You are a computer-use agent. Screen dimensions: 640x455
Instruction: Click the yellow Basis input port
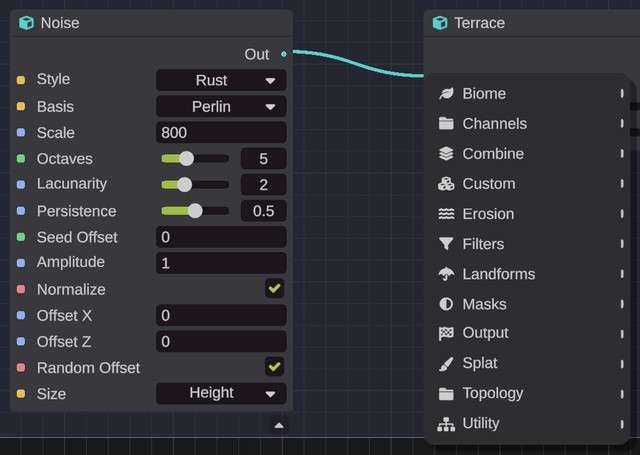21,107
